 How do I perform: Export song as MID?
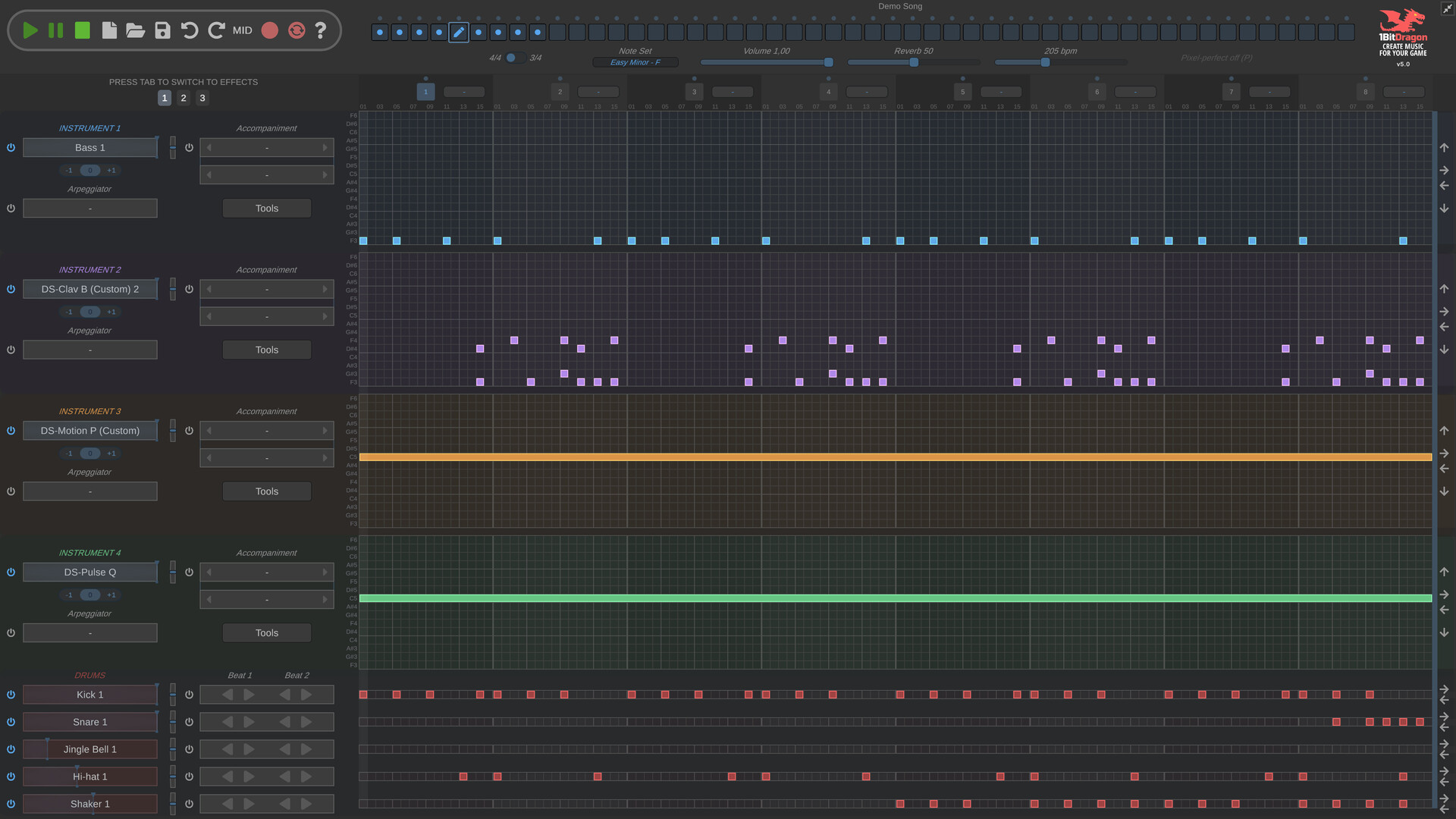[x=243, y=30]
